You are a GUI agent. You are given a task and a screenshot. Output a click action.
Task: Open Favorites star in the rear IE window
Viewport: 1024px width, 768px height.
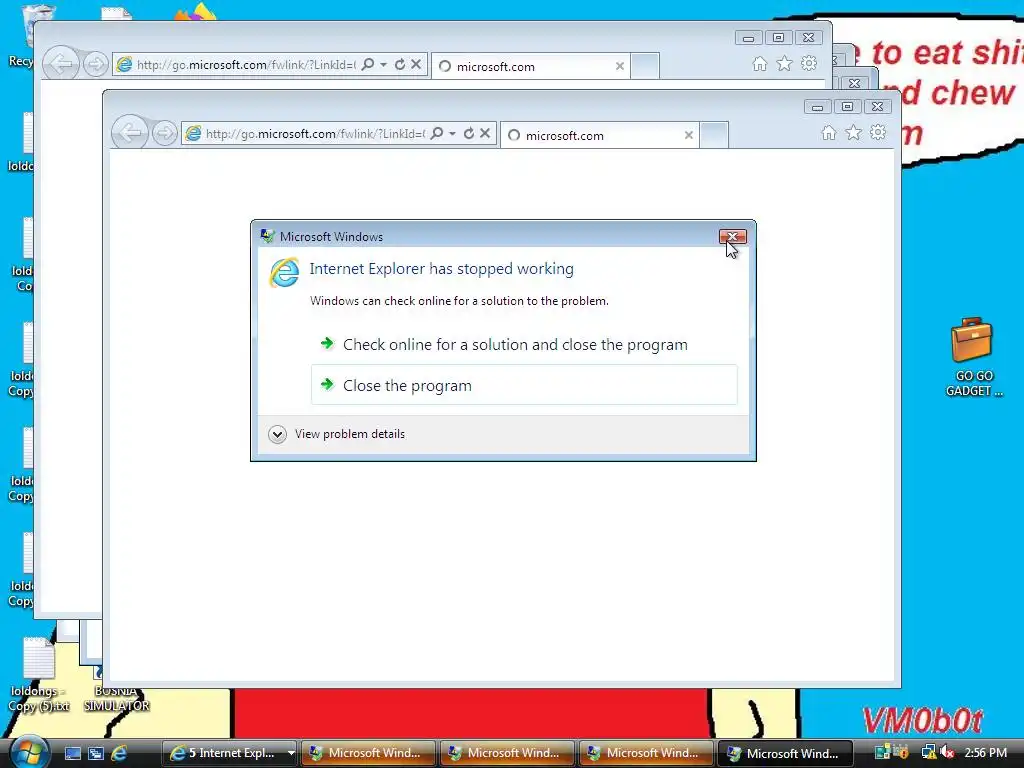[784, 64]
